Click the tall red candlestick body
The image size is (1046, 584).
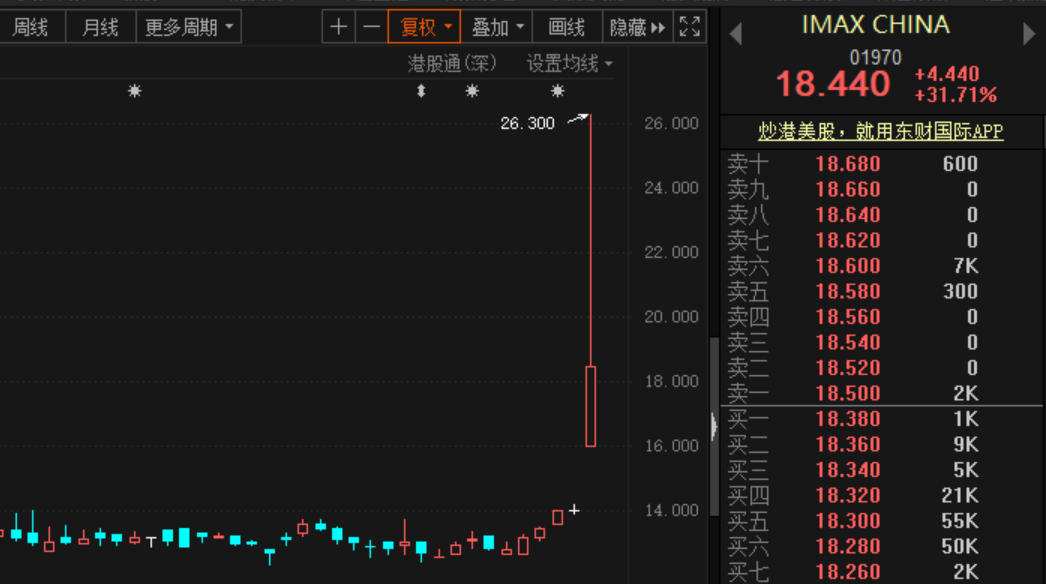pyautogui.click(x=590, y=406)
